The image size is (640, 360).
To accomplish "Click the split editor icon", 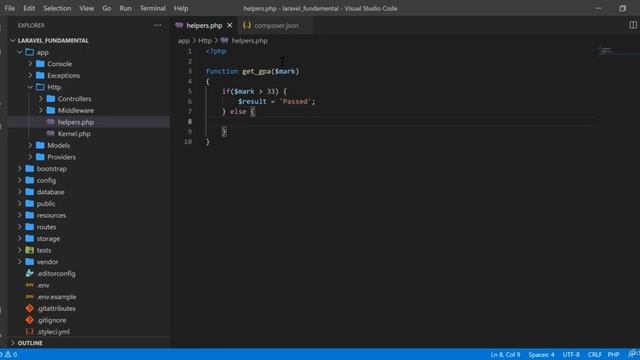I will [x=633, y=25].
